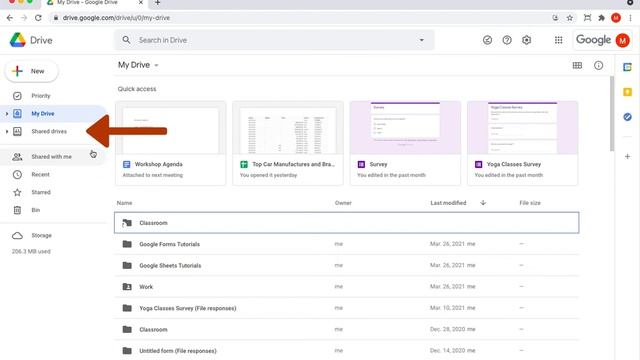Reload the page in browser
Viewport: 640px width, 360px height.
coord(38,18)
